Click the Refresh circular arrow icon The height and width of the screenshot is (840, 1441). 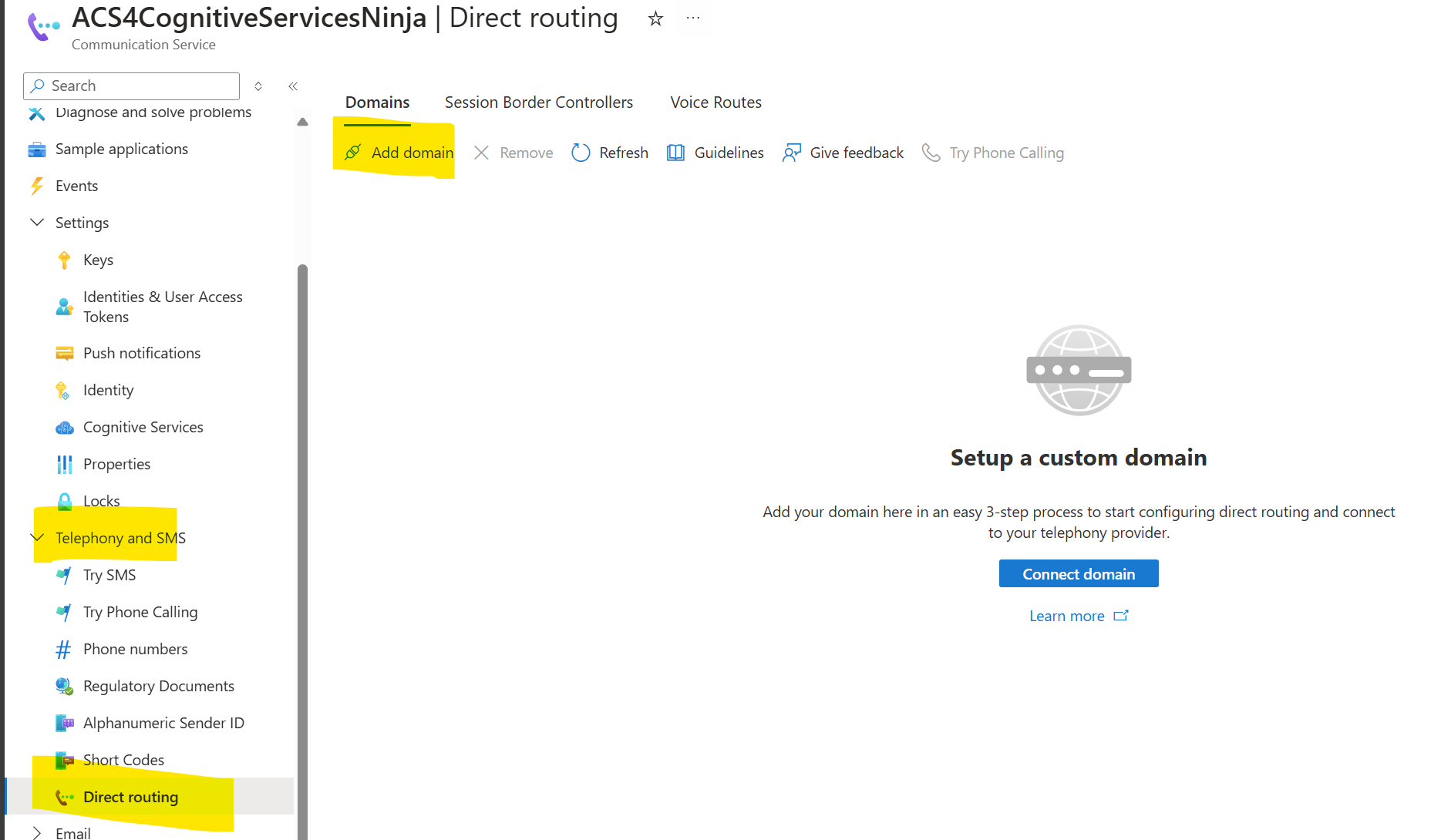pyautogui.click(x=581, y=153)
